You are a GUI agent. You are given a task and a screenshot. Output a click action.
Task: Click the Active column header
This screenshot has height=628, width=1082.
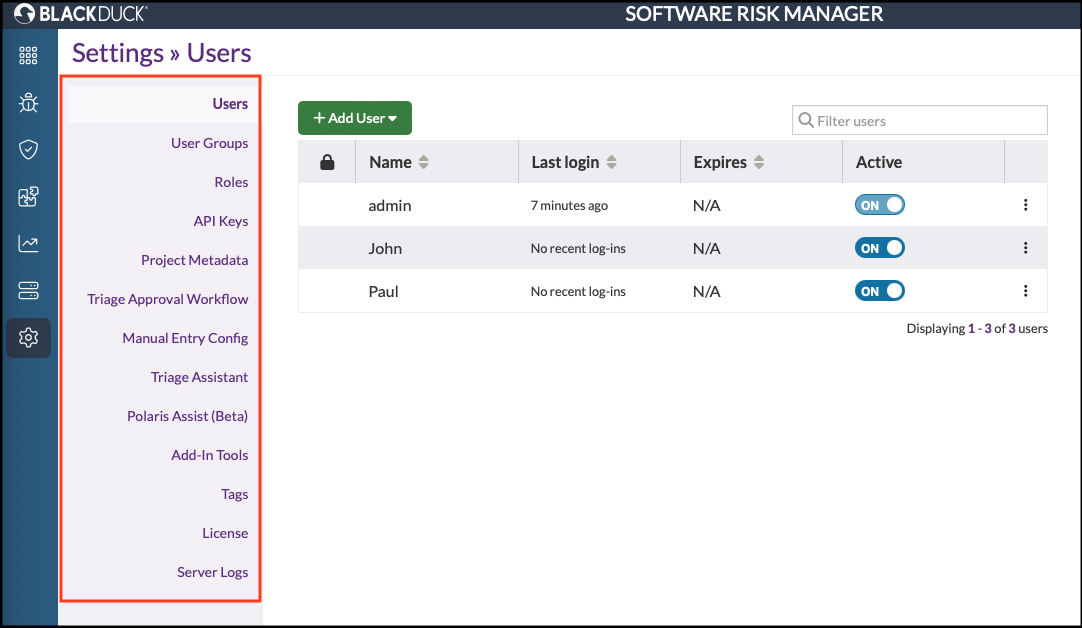click(878, 162)
